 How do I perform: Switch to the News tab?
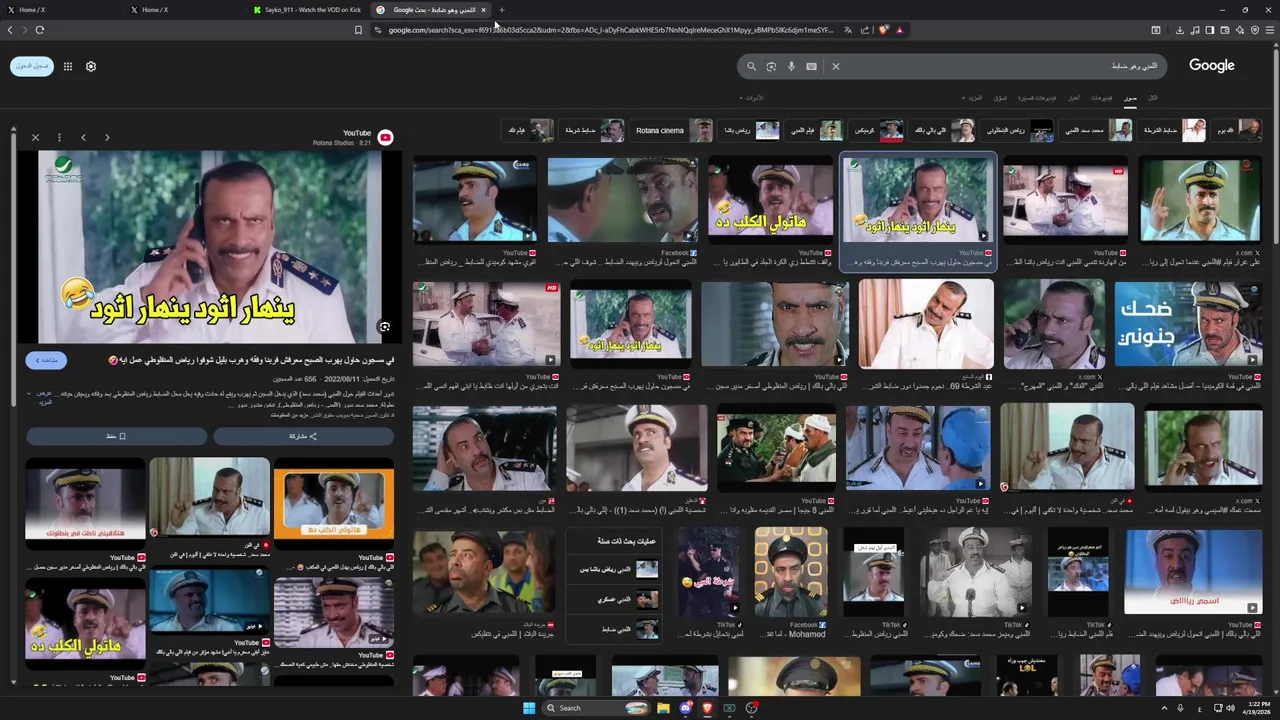point(1074,98)
